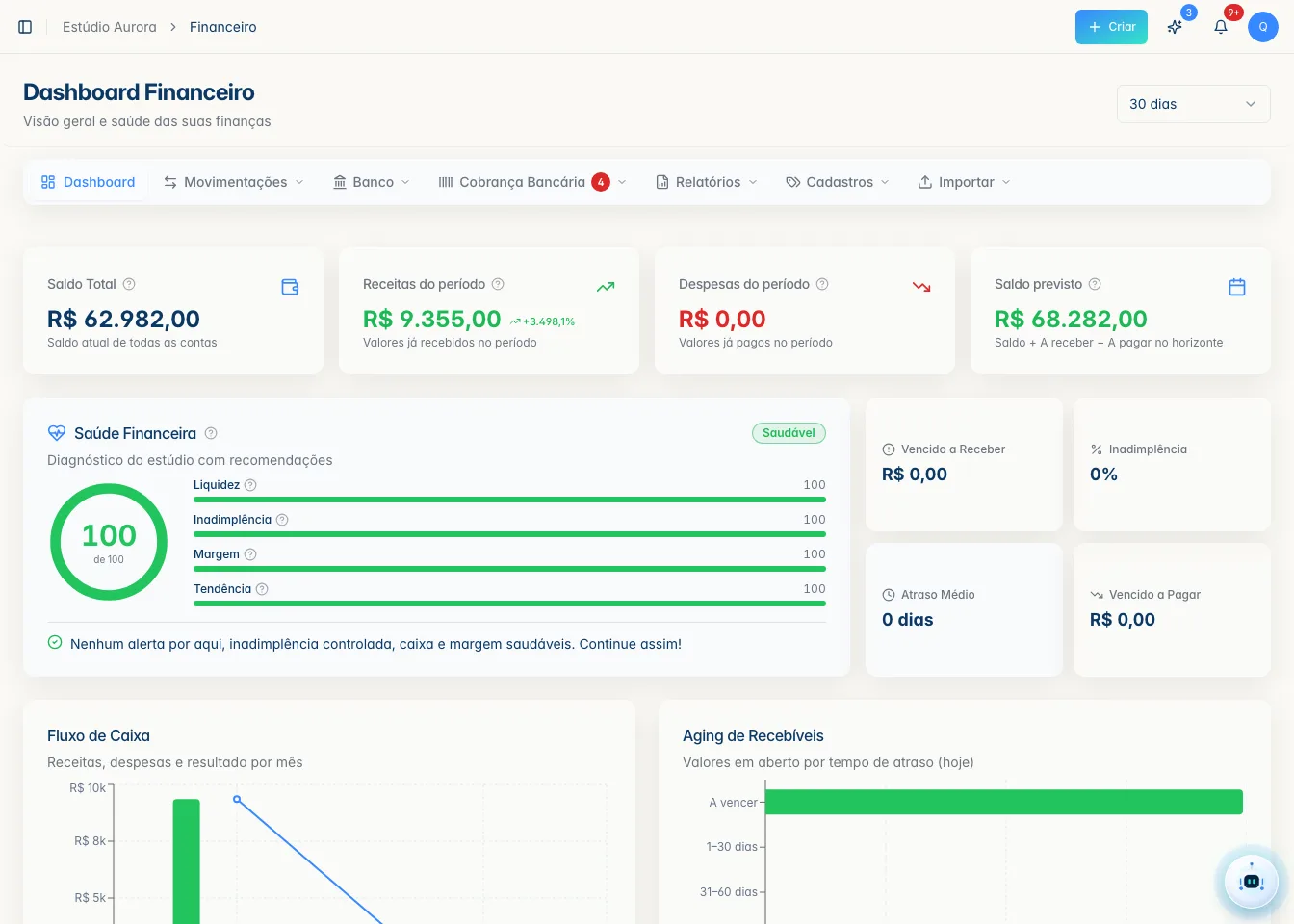The height and width of the screenshot is (924, 1294).
Task: Expand the Banco menu
Action: (372, 182)
